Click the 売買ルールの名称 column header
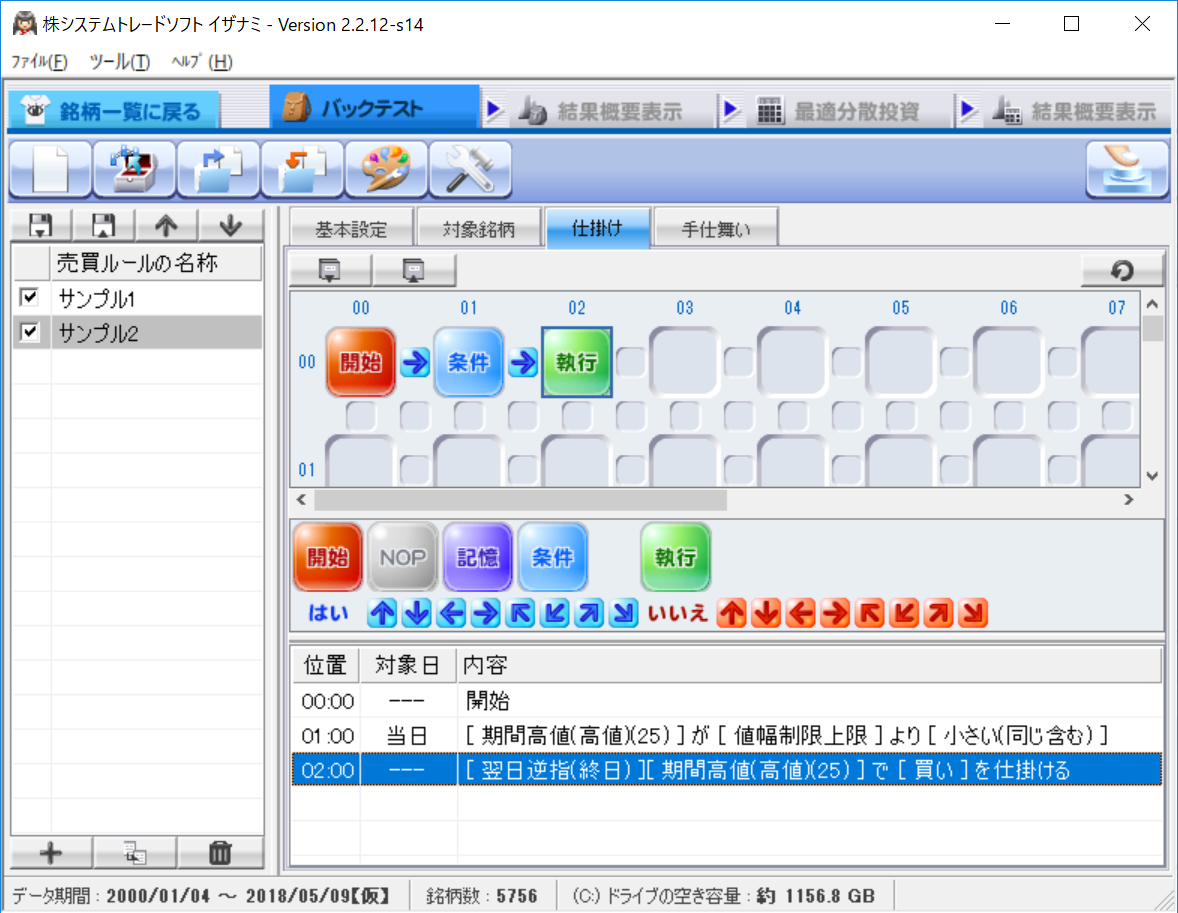Viewport: 1178px width, 913px height. tap(156, 262)
